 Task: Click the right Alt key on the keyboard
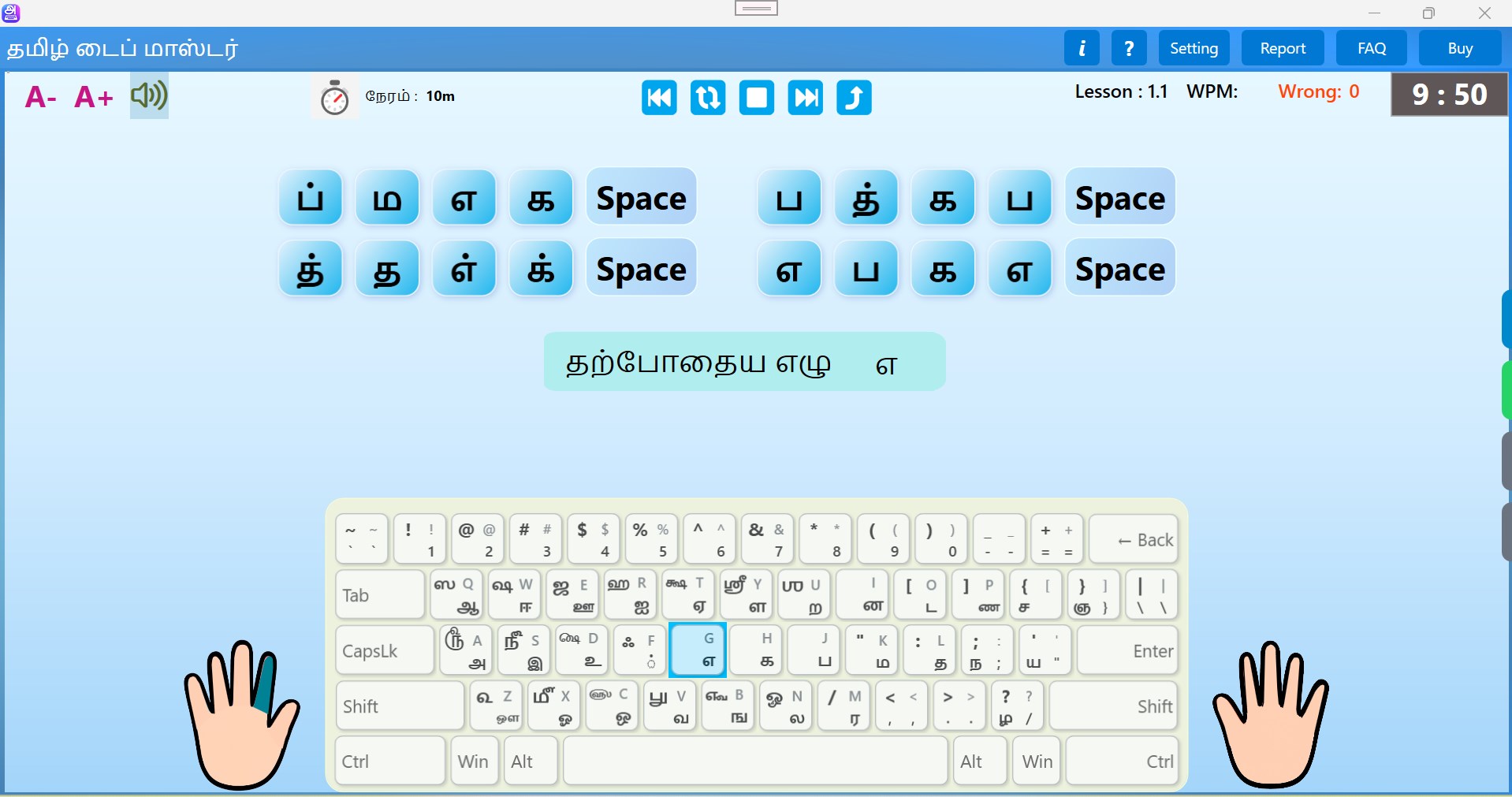(980, 761)
